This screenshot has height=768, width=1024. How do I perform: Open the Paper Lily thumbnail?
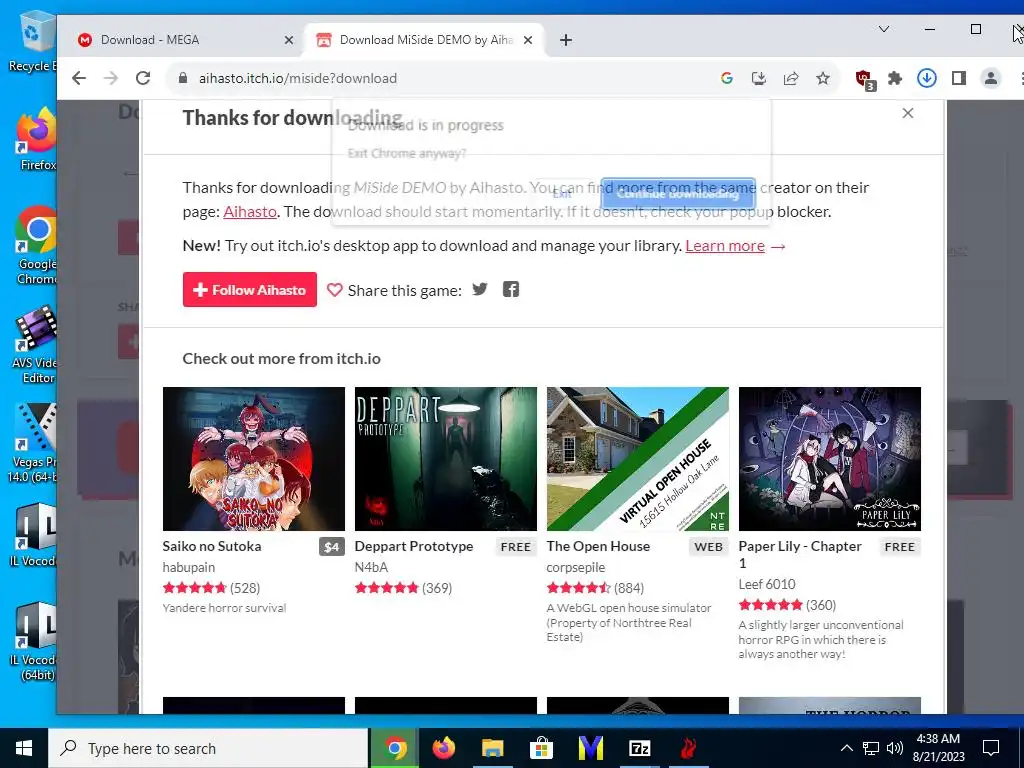tap(829, 458)
